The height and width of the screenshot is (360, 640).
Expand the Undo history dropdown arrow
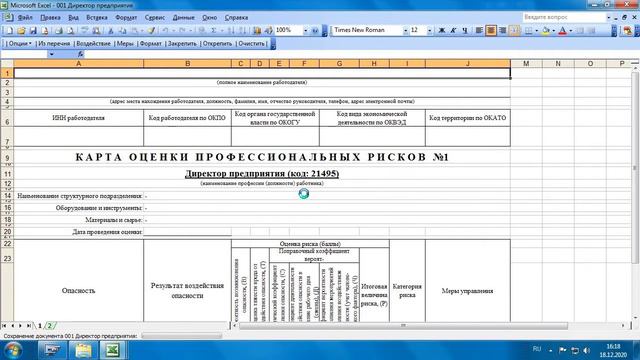click(x=173, y=31)
